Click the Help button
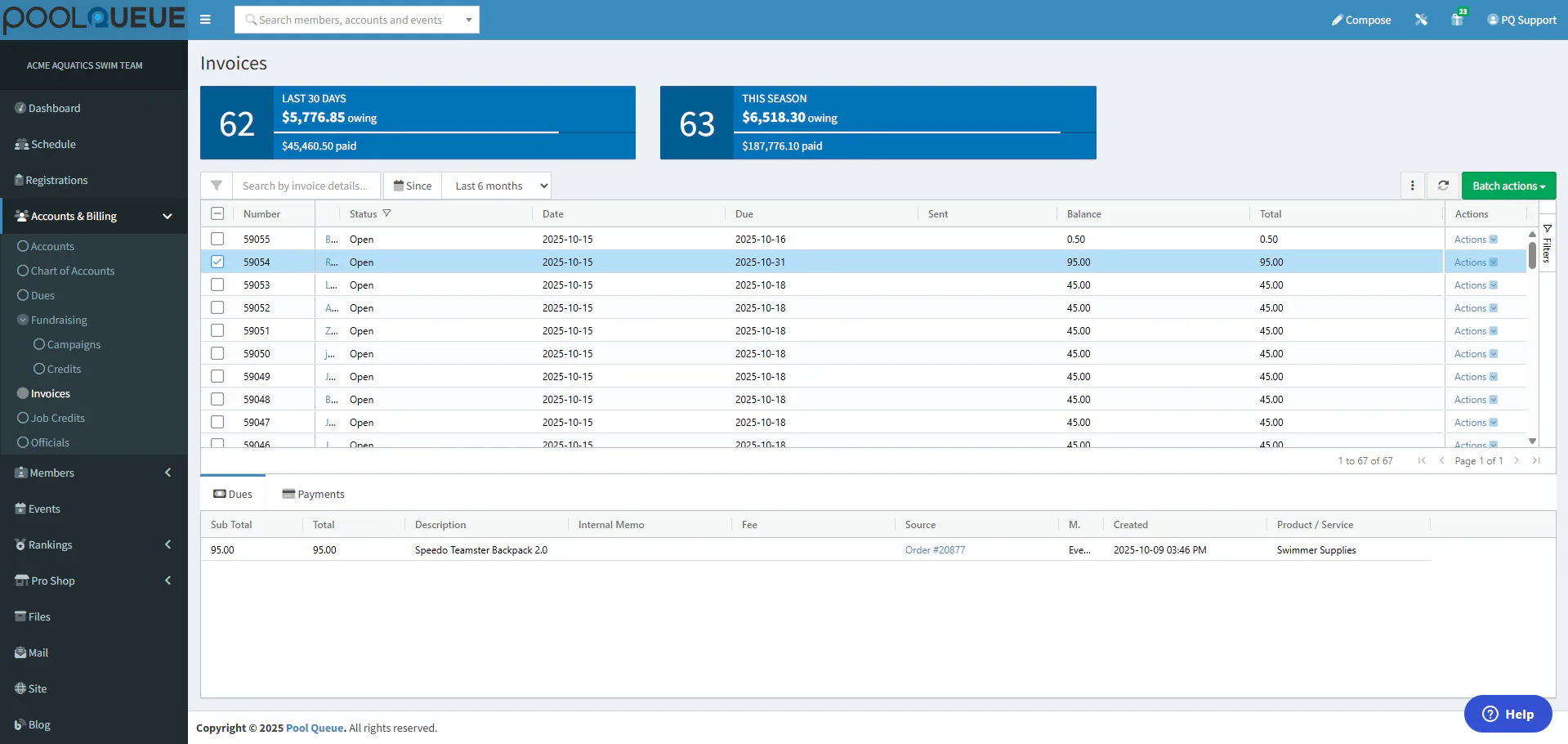Image resolution: width=1568 pixels, height=744 pixels. coord(1508,714)
